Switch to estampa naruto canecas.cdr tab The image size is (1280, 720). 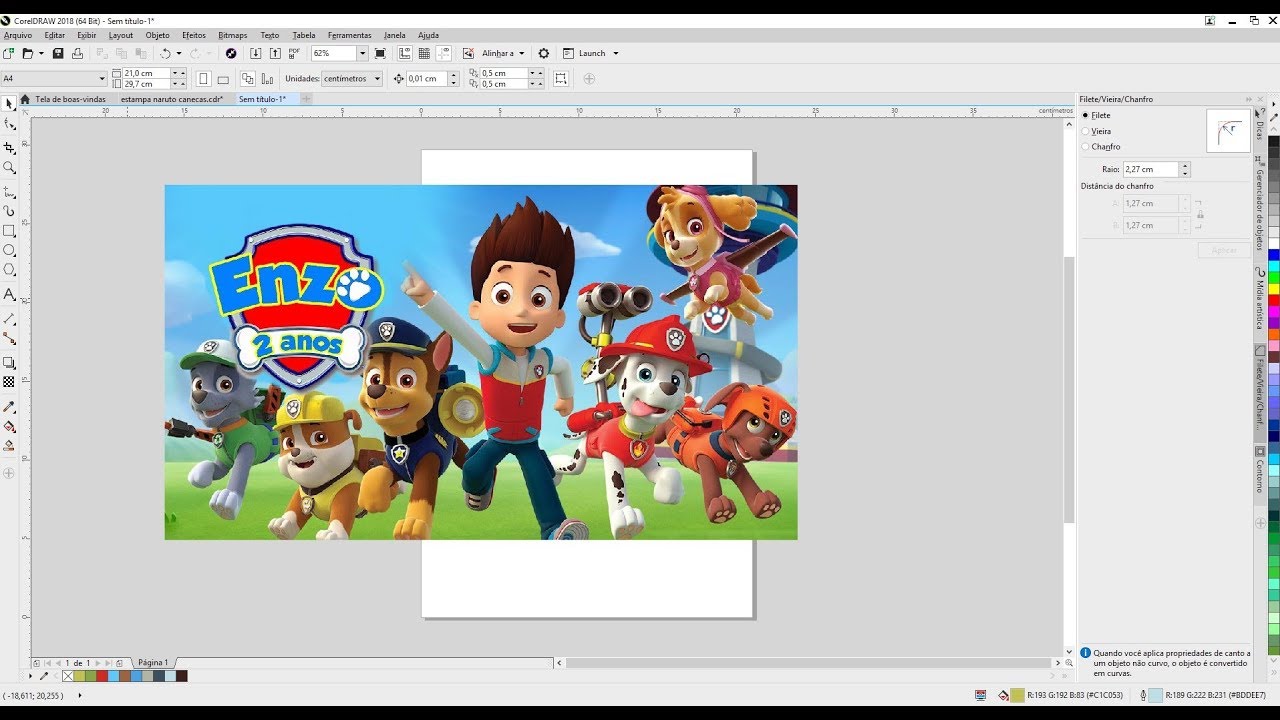[171, 99]
